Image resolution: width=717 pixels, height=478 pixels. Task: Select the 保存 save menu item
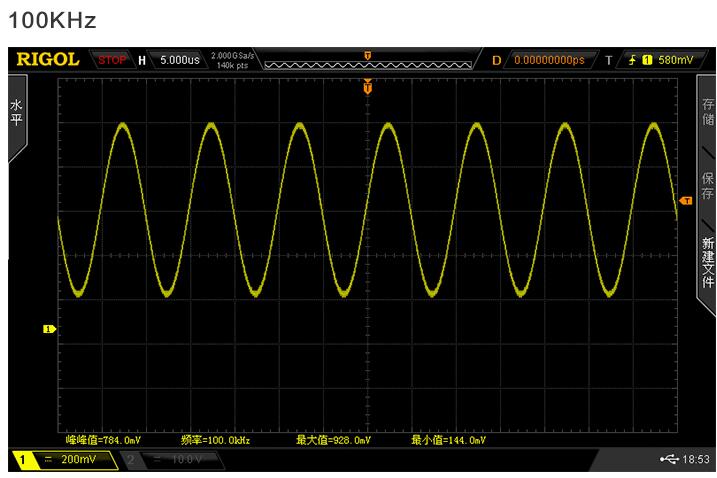tap(707, 186)
